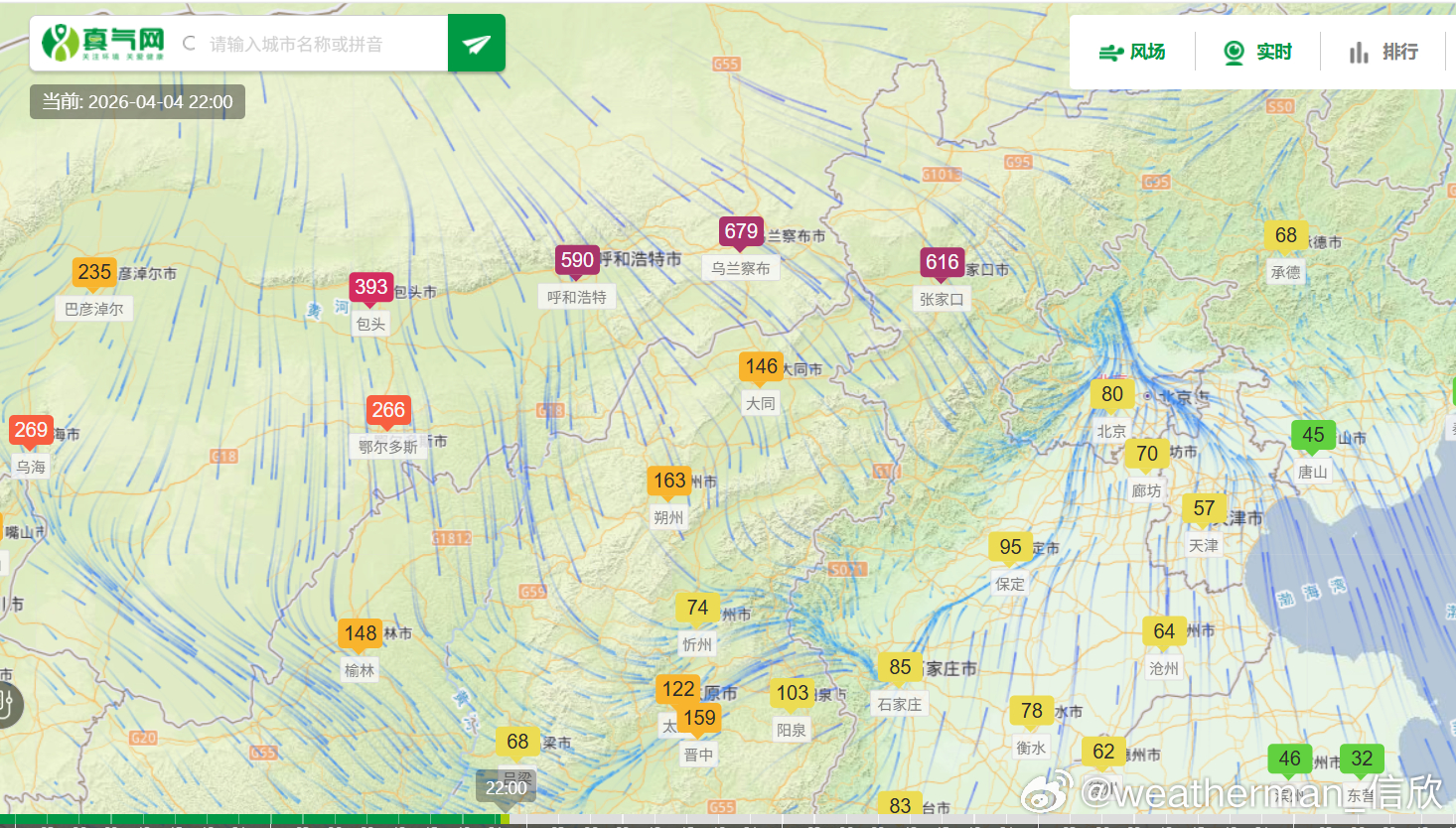Select the 78 marker for 衡水

[1031, 711]
